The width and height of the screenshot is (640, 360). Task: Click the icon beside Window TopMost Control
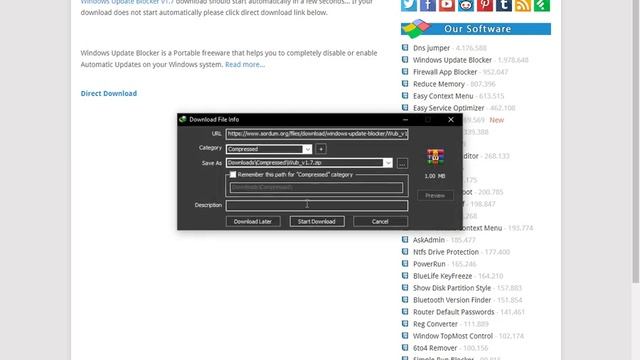click(x=405, y=336)
